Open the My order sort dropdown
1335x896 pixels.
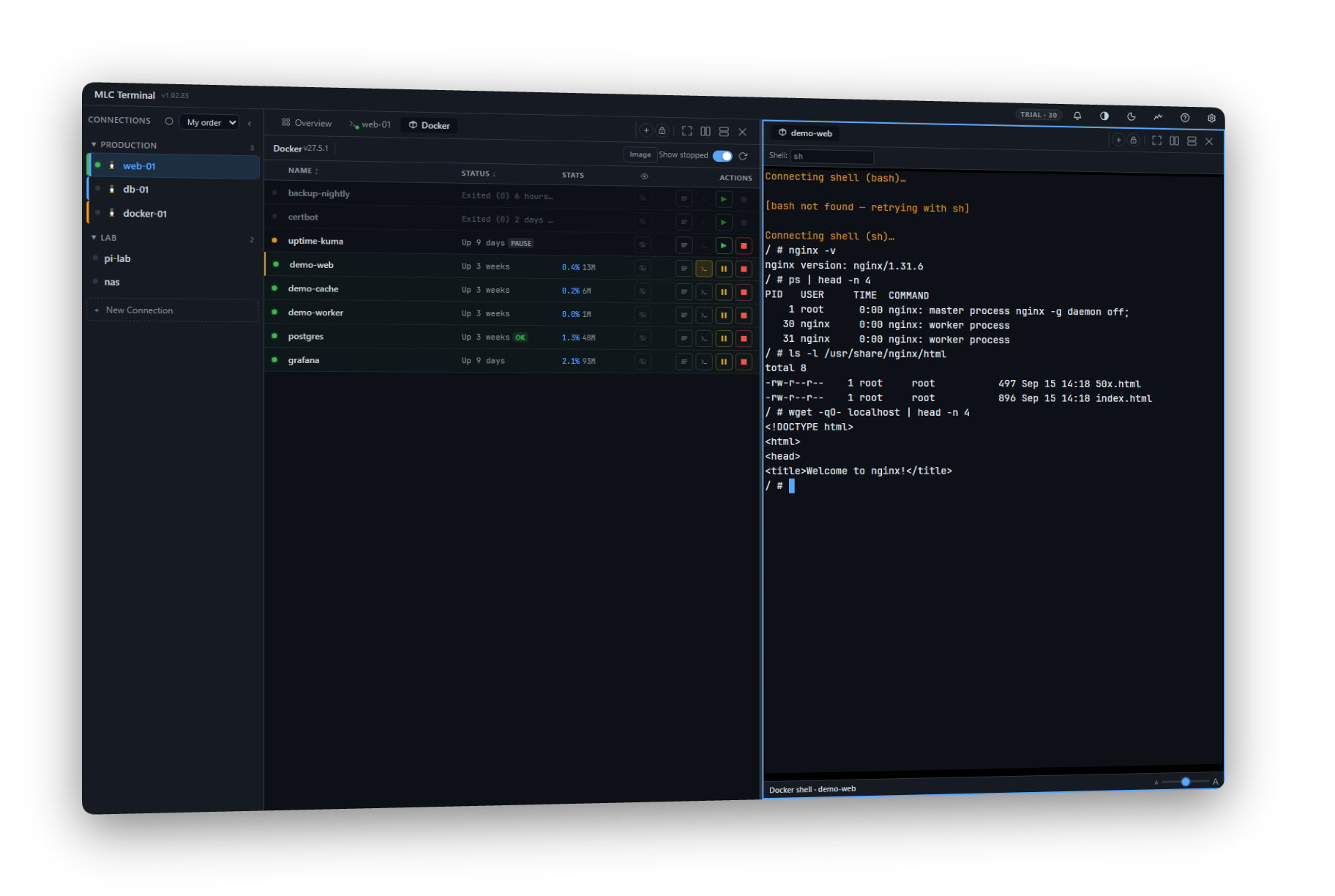[210, 122]
